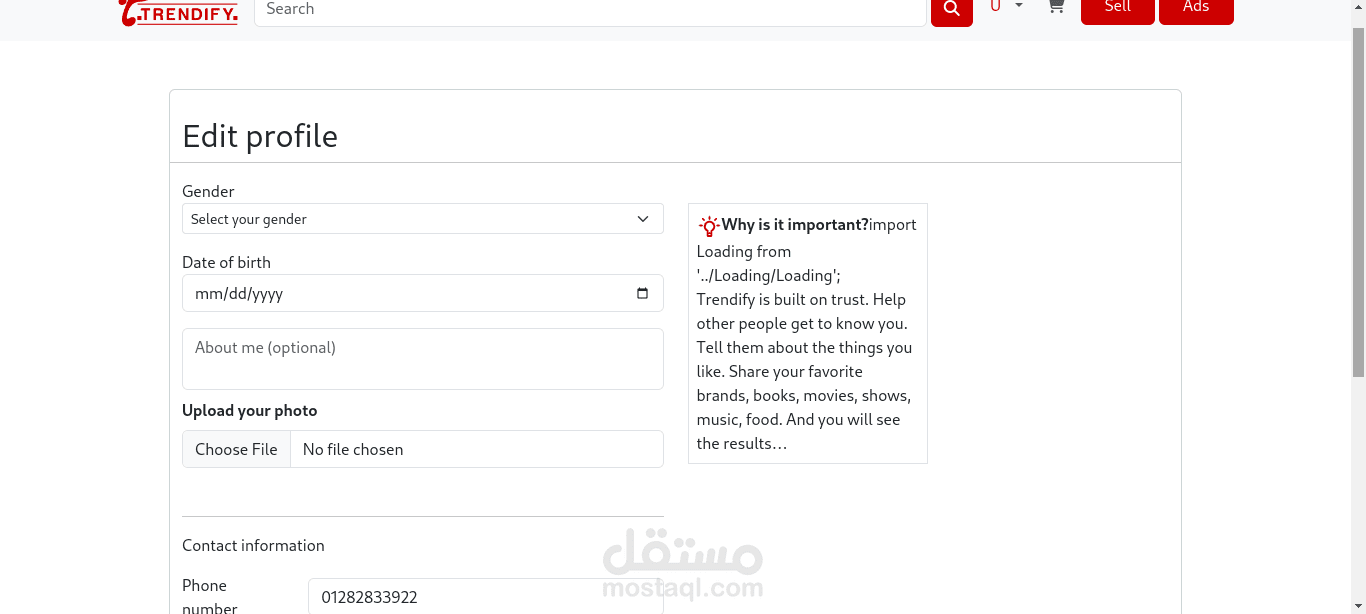Image resolution: width=1366 pixels, height=614 pixels.
Task: Click the No file chosen text
Action: coord(353,449)
